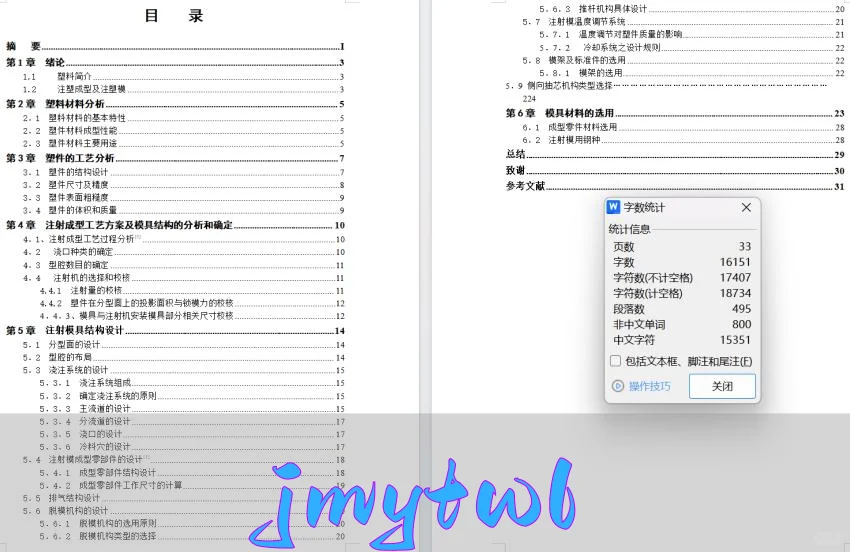850x552 pixels.
Task: Click contents entry 4.1 注射成型工艺过程分析
Action: [x=183, y=239]
